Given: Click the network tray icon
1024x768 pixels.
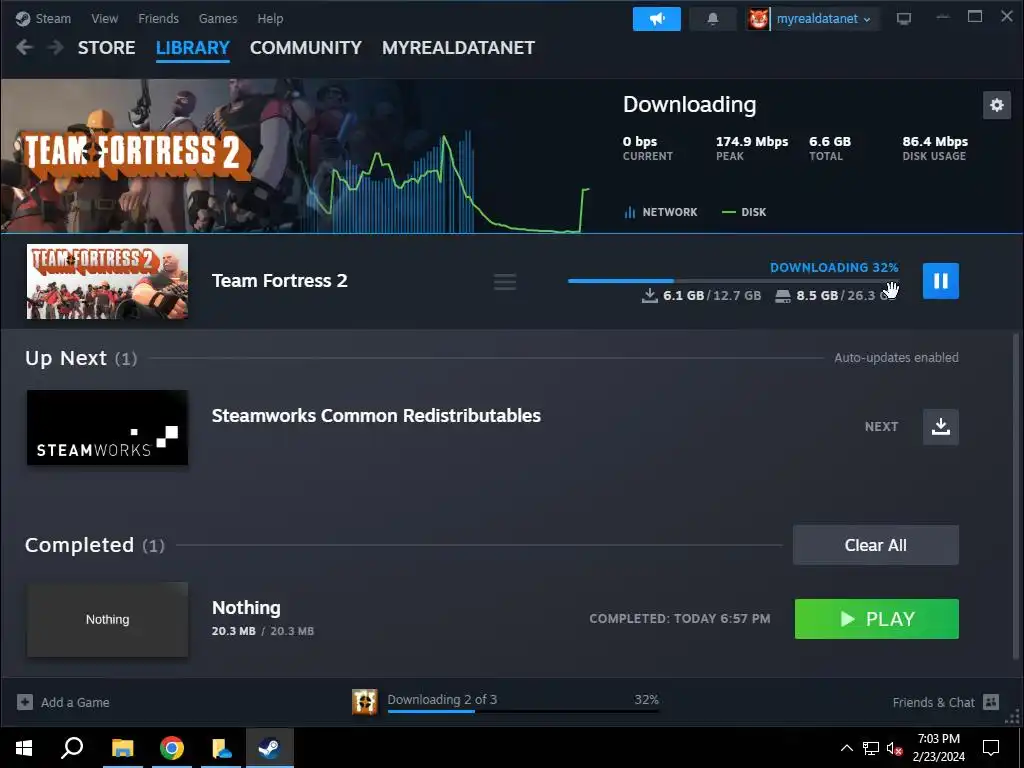Looking at the screenshot, I should (x=871, y=748).
